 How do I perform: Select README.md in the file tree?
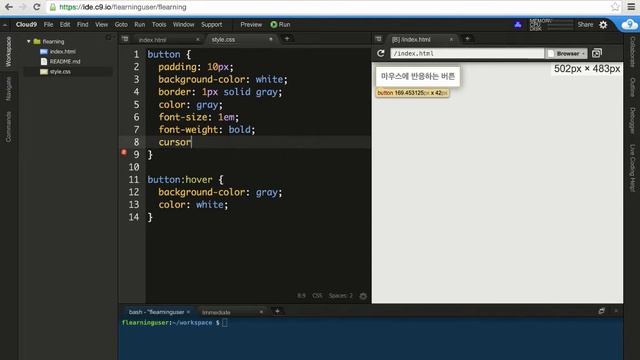[65, 61]
